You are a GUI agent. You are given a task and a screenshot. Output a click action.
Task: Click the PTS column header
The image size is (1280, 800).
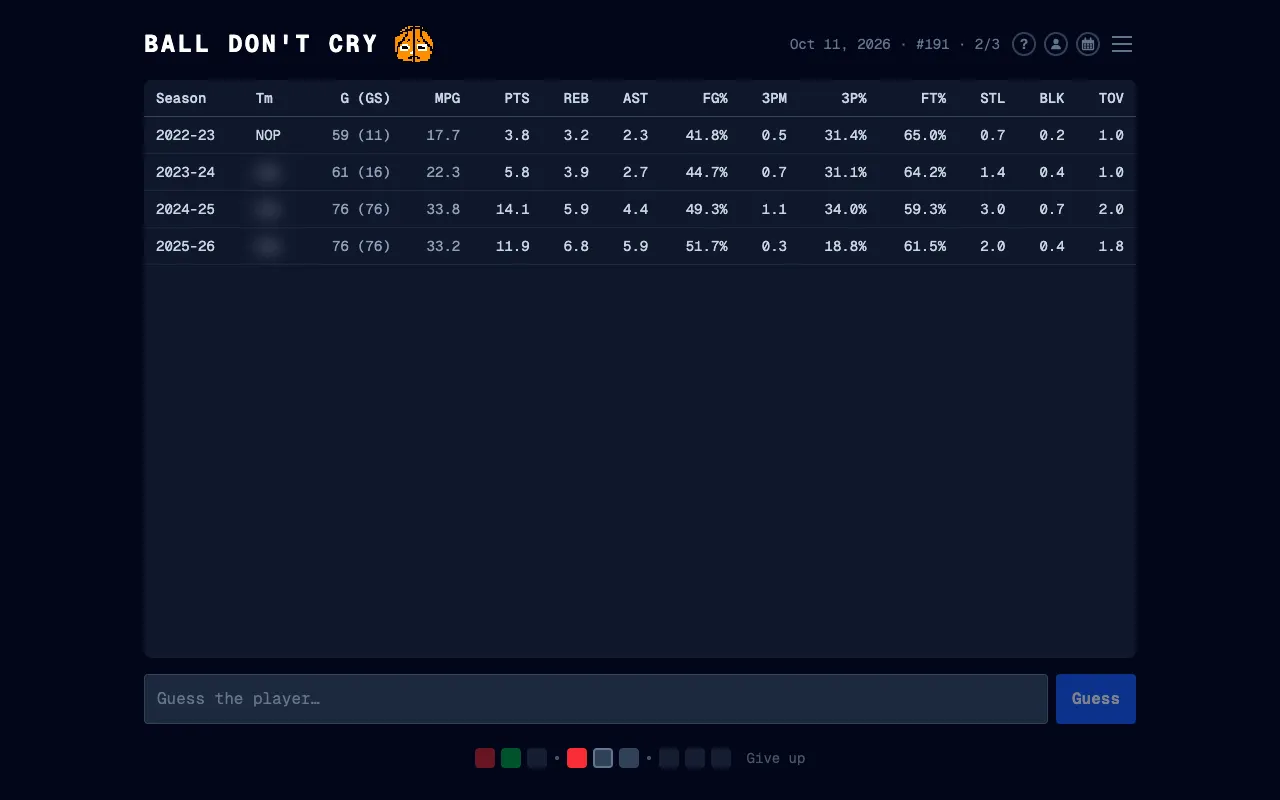tap(517, 98)
